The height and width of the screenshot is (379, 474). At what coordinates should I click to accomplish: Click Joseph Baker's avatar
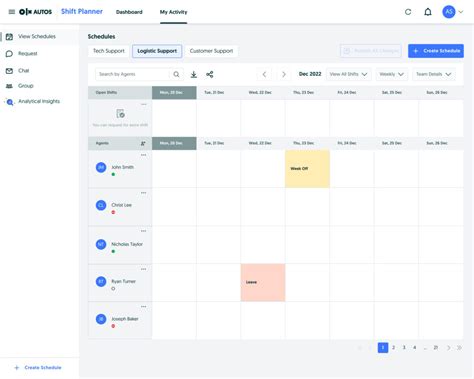tap(101, 319)
